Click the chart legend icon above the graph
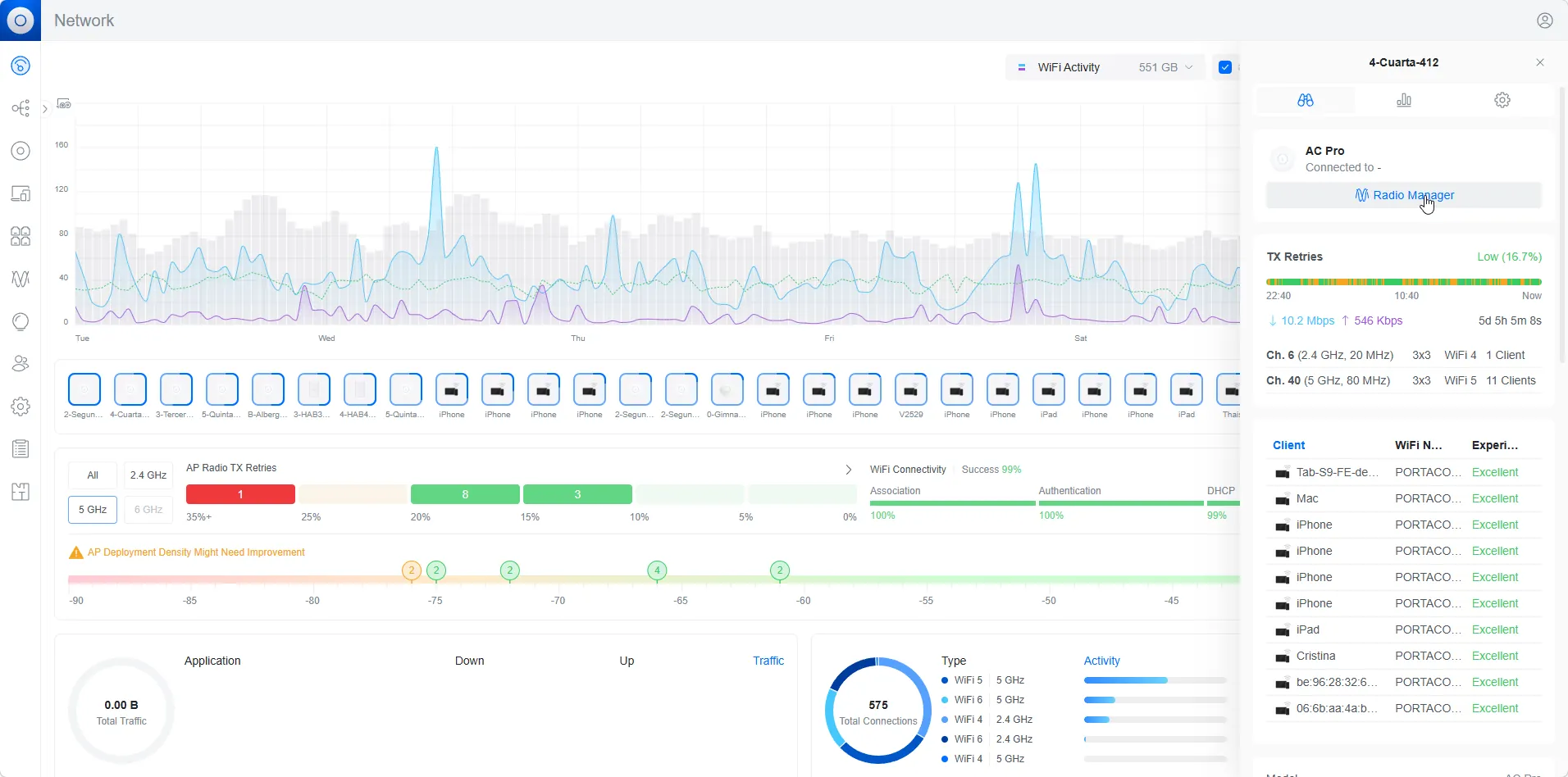The image size is (1568, 777). coord(64,104)
